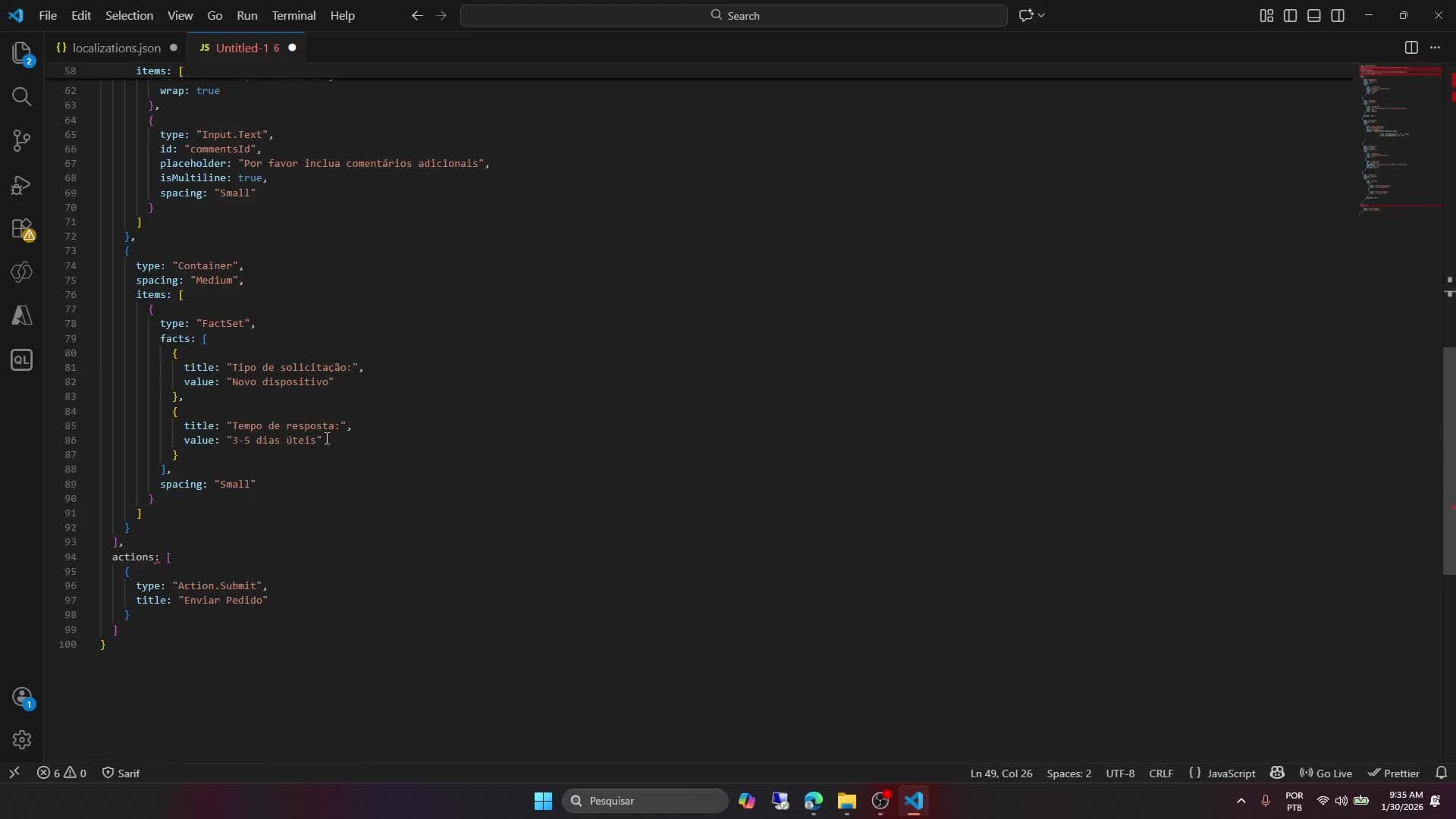Image resolution: width=1456 pixels, height=819 pixels.
Task: Click the Split Editor Right icon
Action: tap(1410, 48)
